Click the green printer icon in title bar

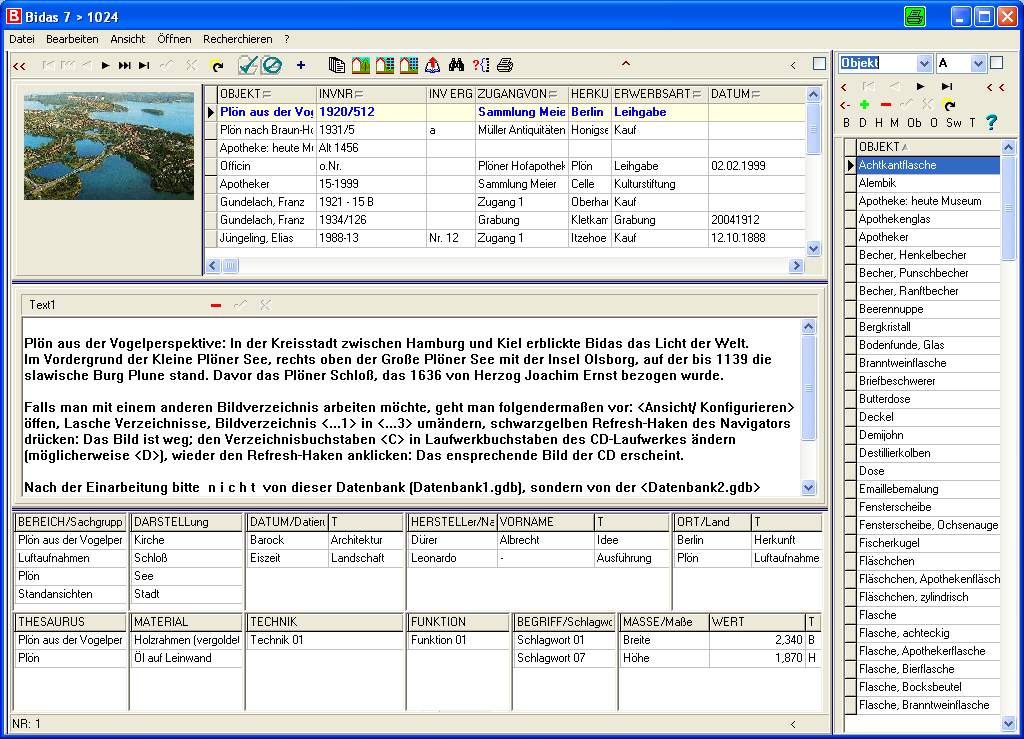(915, 16)
